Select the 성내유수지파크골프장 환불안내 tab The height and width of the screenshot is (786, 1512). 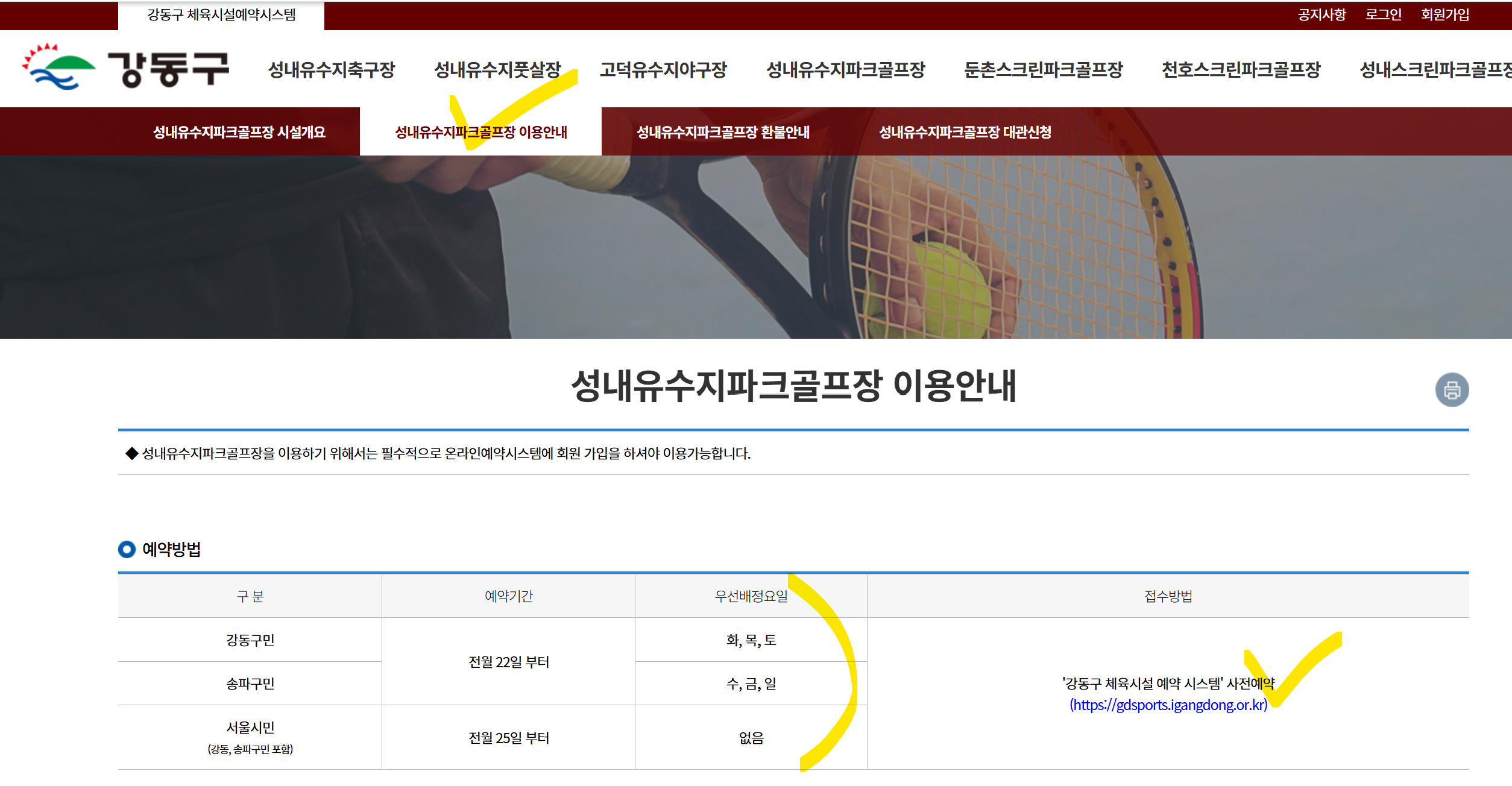point(723,132)
